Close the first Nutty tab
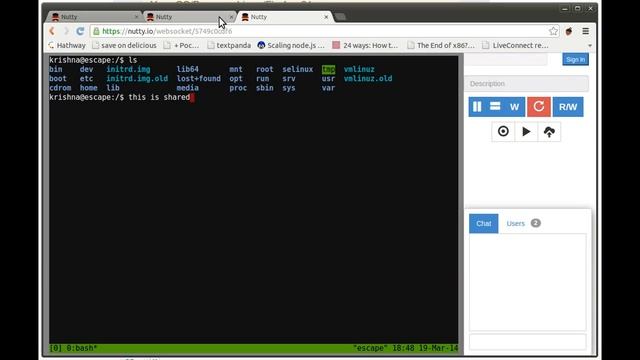 pos(136,17)
